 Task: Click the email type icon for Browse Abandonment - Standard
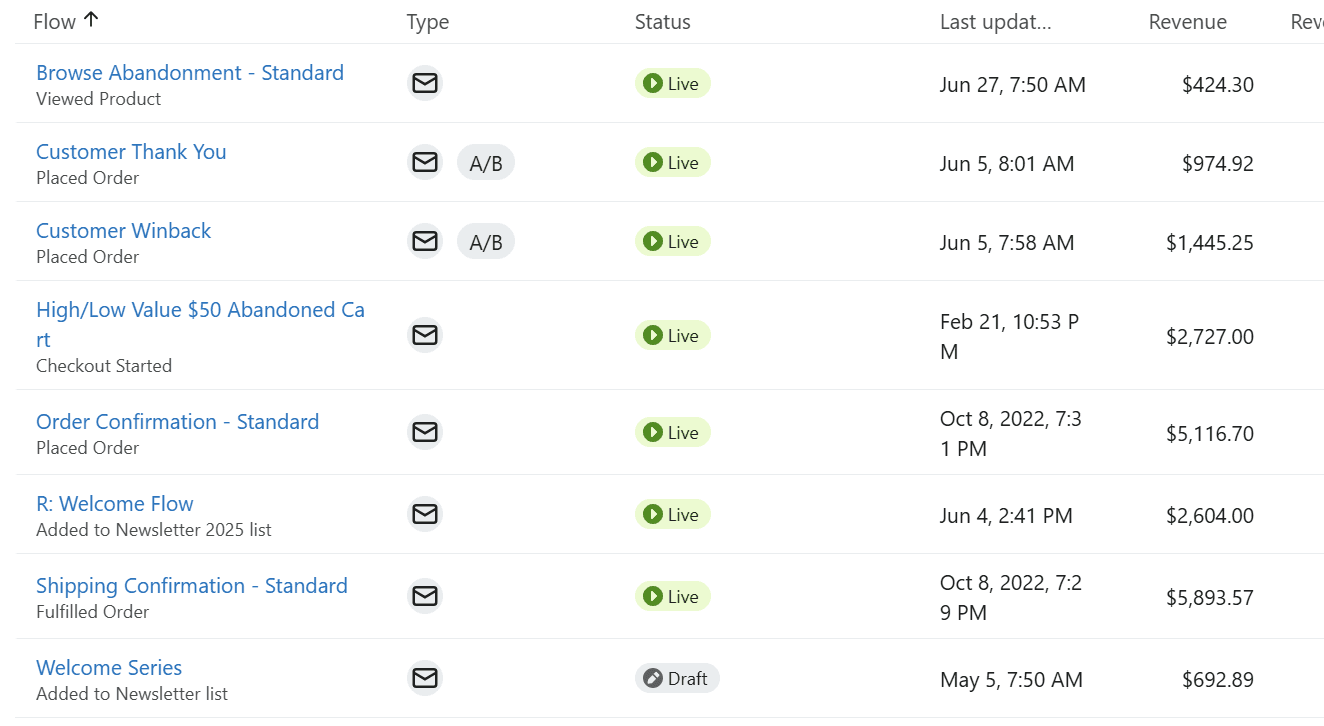(x=424, y=83)
